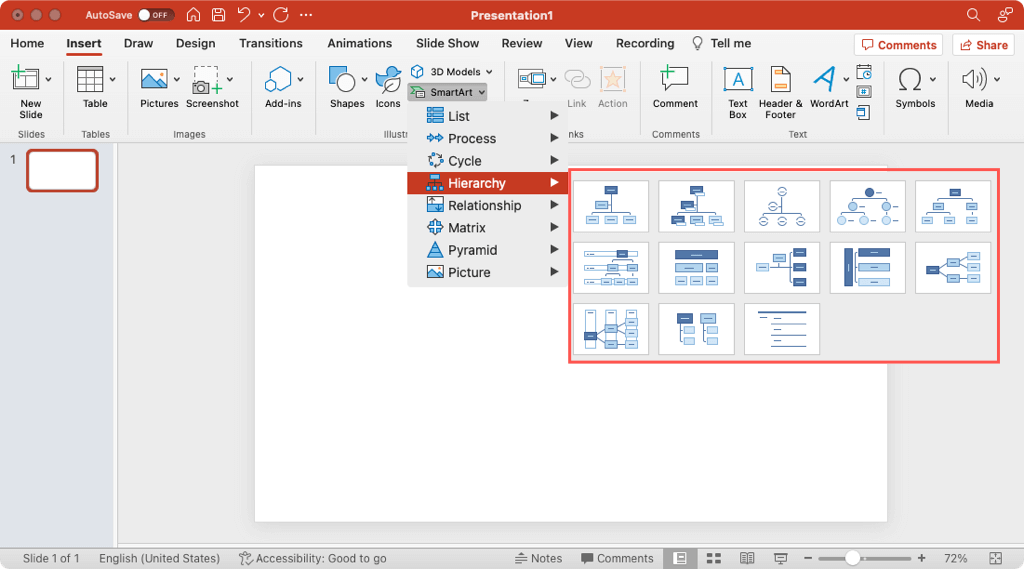Click the Share button
Image resolution: width=1024 pixels, height=569 pixels.
pos(983,45)
